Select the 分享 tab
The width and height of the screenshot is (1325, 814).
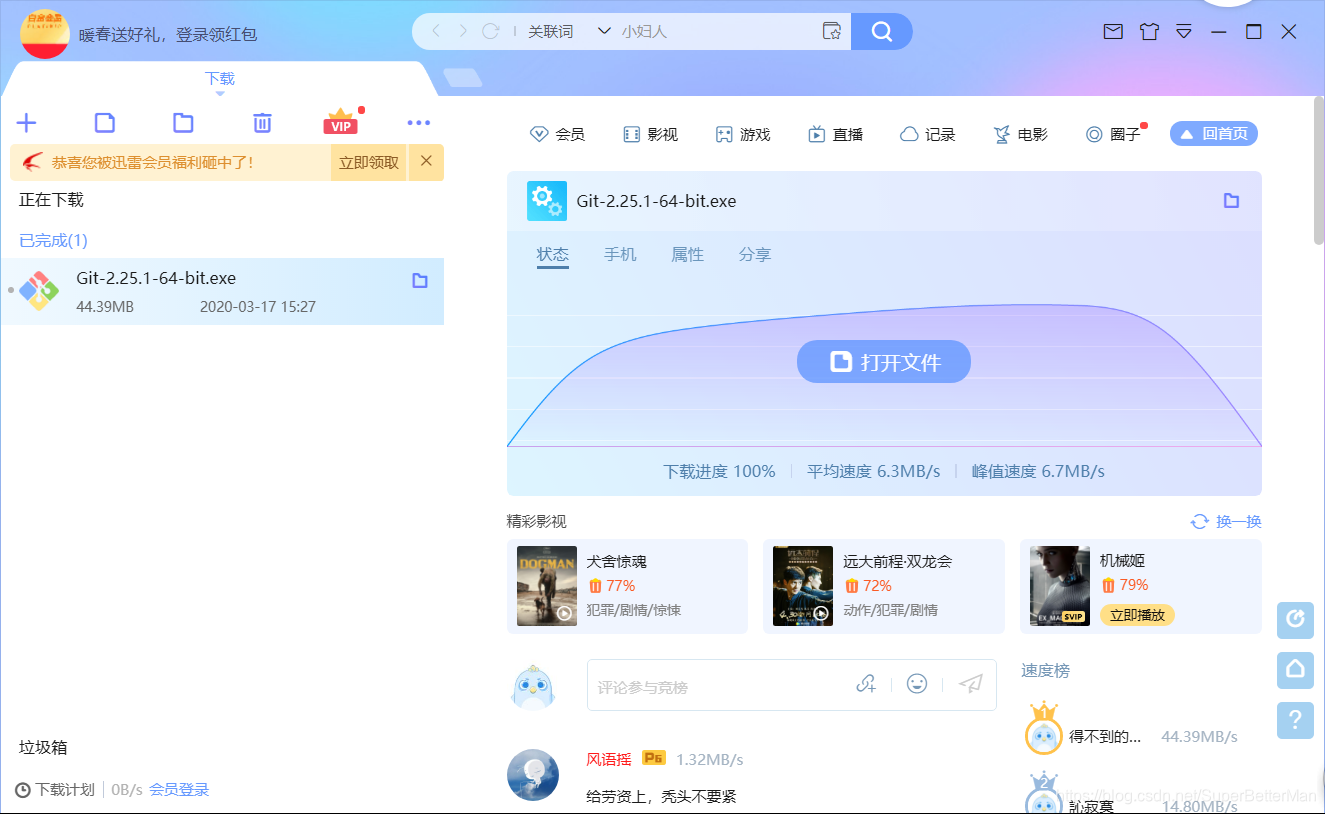[x=755, y=255]
